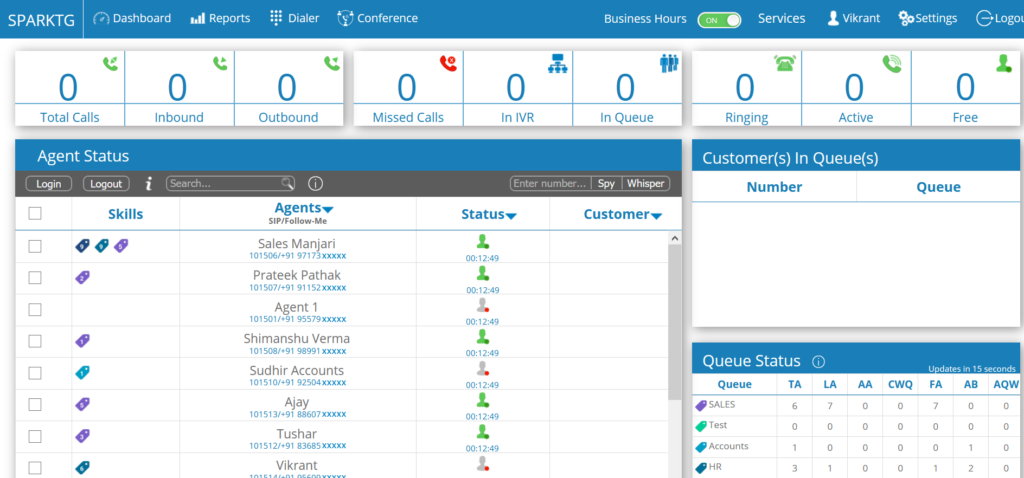Click the HR queue tag icon
The width and height of the screenshot is (1024, 478).
tap(701, 468)
